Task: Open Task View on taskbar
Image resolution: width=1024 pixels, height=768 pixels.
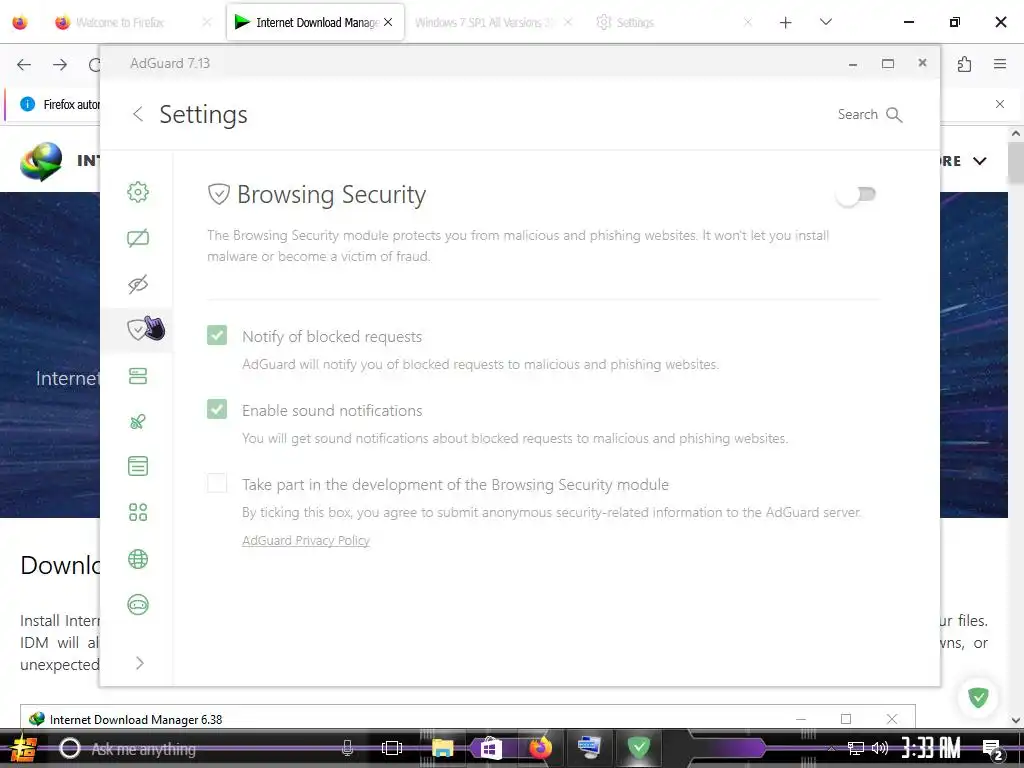Action: click(x=392, y=748)
